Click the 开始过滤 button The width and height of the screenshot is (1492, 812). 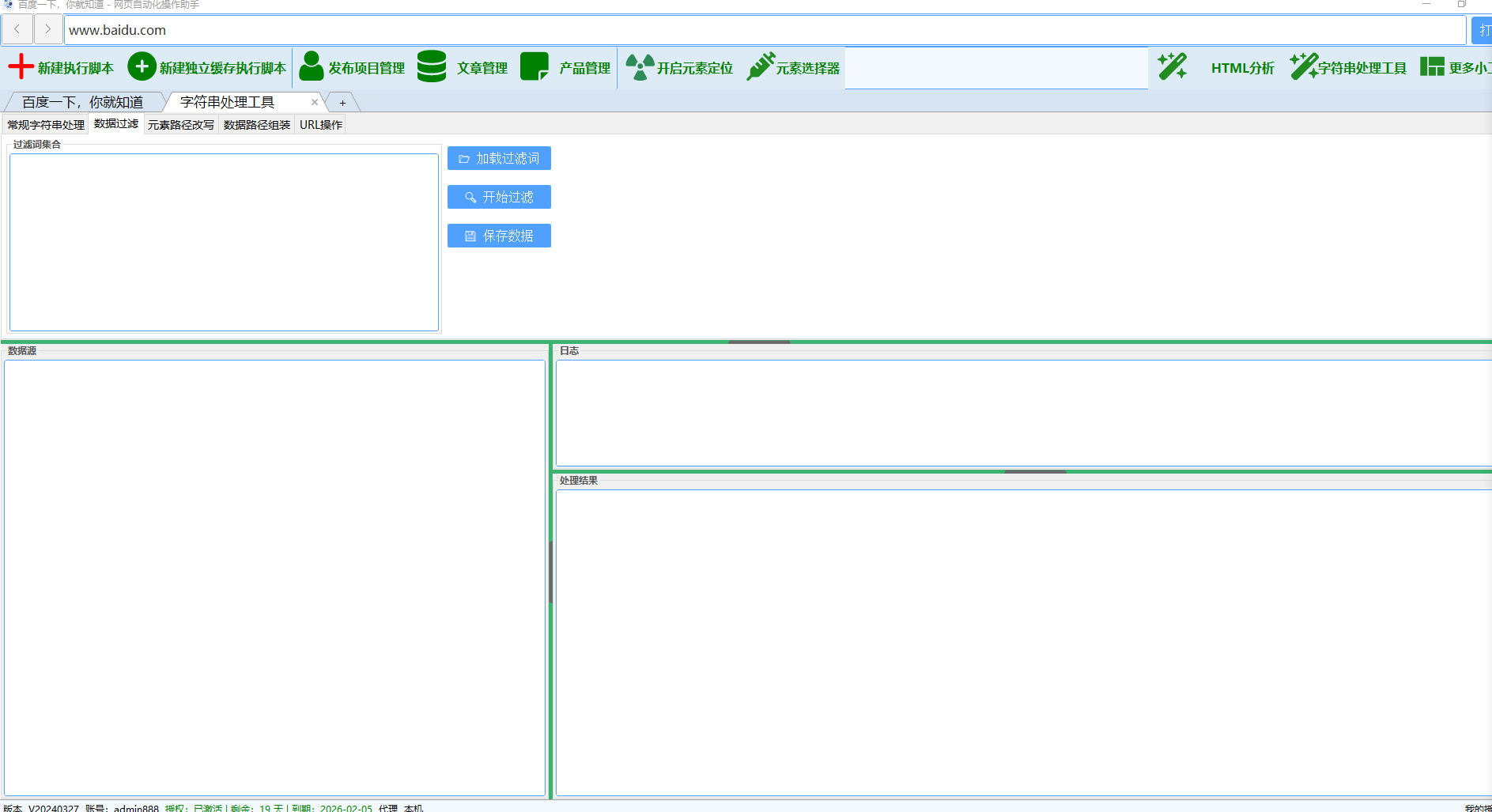click(499, 197)
